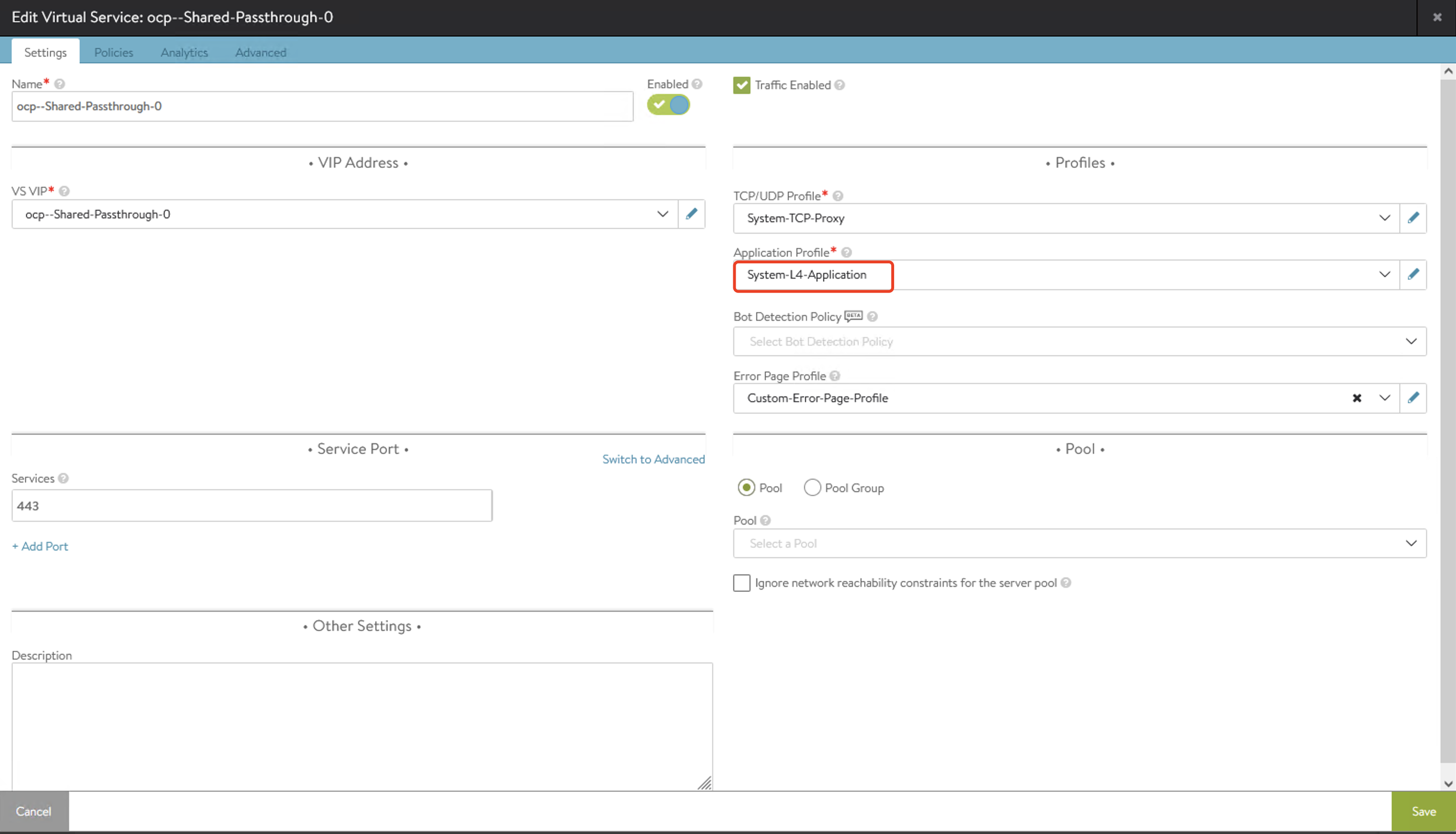Screen dimensions: 1456x834
Task: Toggle the Enabled switch off
Action: 668,105
